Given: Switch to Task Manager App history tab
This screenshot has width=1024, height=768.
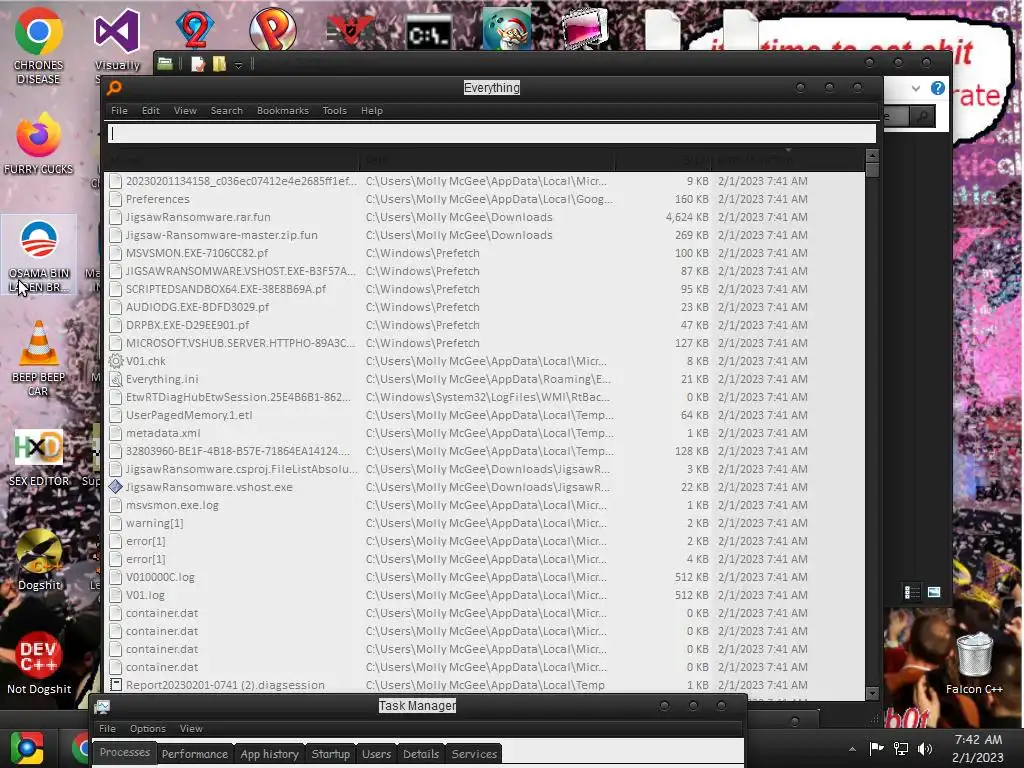Looking at the screenshot, I should pyautogui.click(x=269, y=754).
